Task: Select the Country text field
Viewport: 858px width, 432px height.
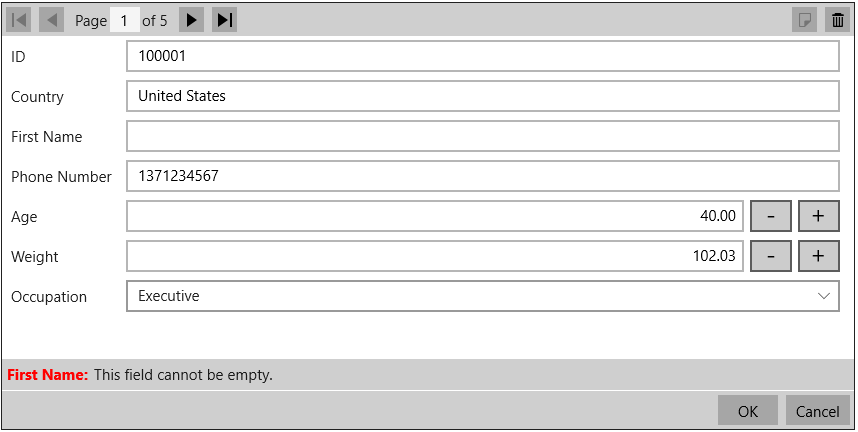Action: pyautogui.click(x=482, y=96)
